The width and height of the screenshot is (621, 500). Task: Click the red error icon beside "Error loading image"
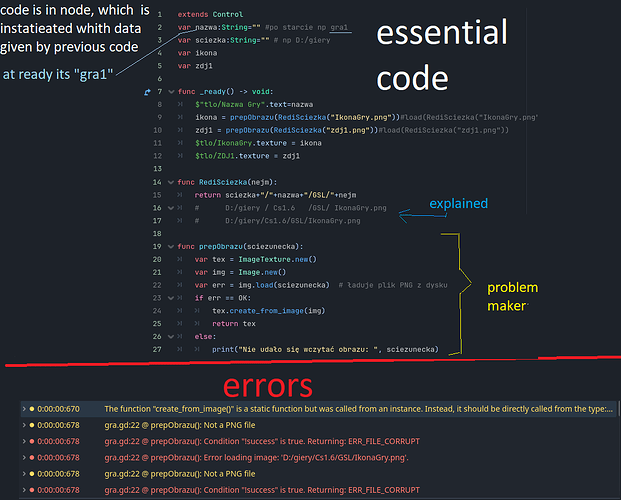[33, 457]
